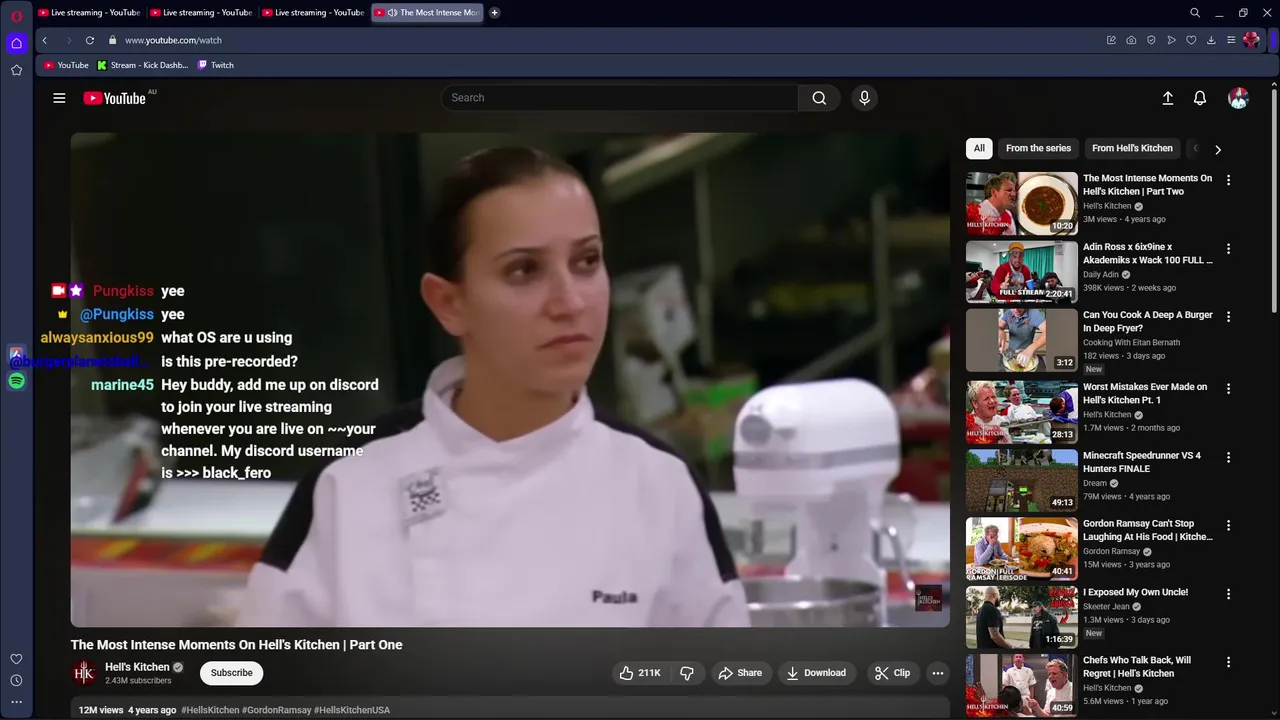This screenshot has height=720, width=1280.
Task: Open I Exposed My Own Uncle thumbnail
Action: point(1021,617)
